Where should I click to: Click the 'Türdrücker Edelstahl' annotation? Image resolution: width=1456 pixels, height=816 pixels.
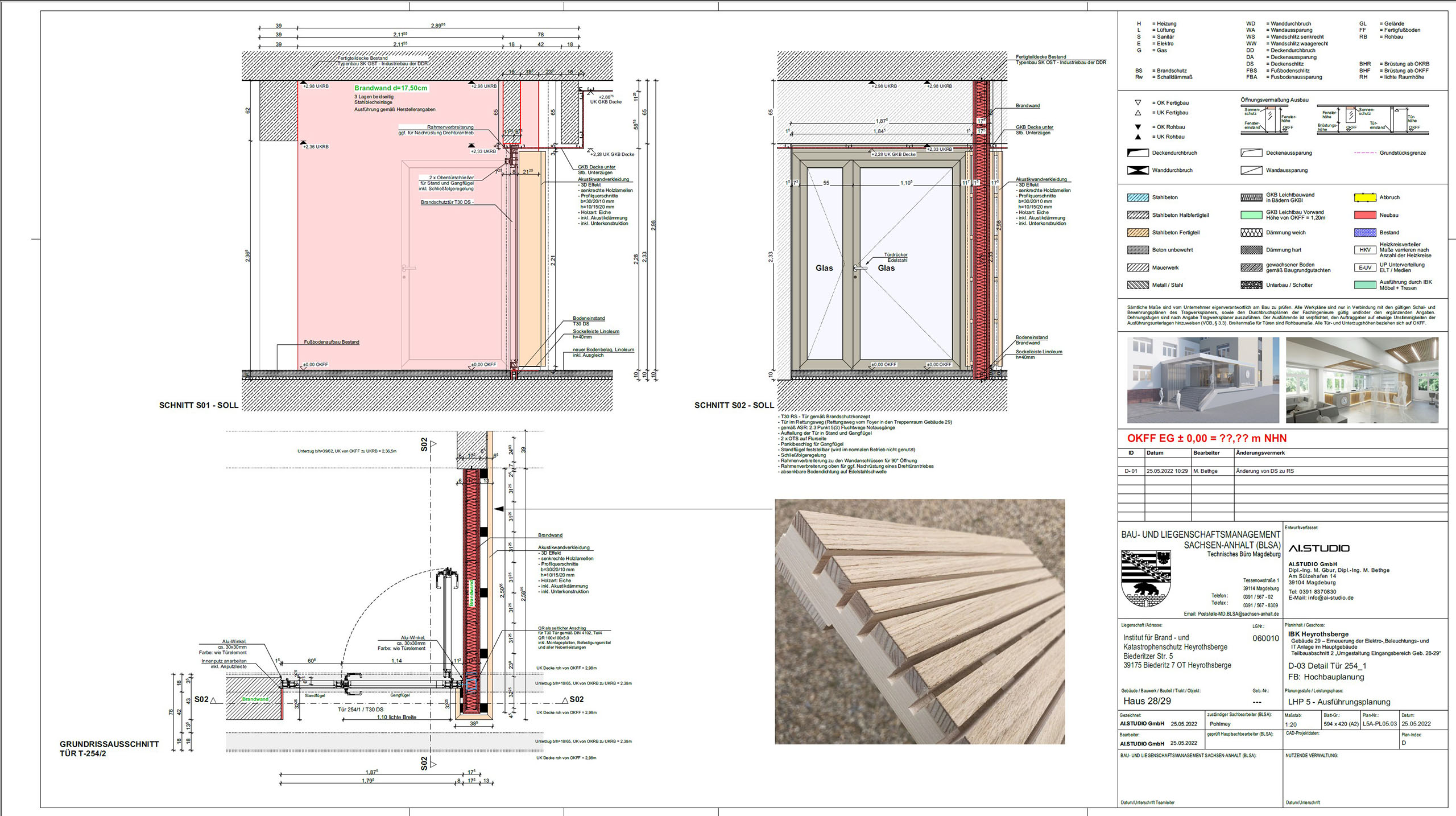point(896,258)
